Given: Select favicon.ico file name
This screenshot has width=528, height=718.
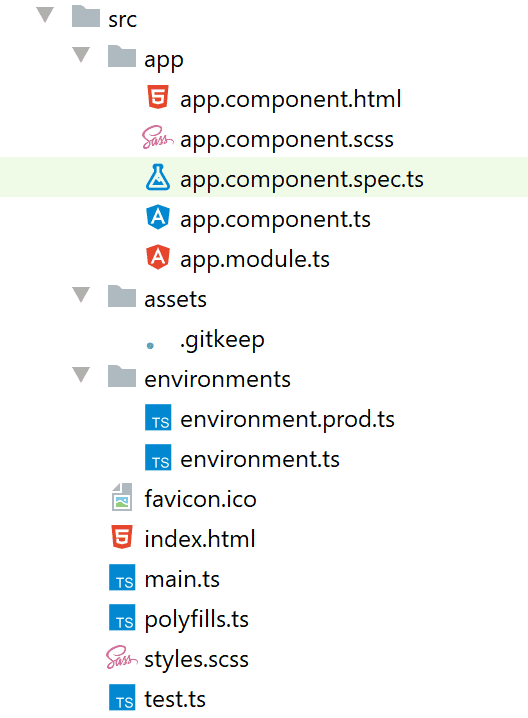Looking at the screenshot, I should click(201, 499).
